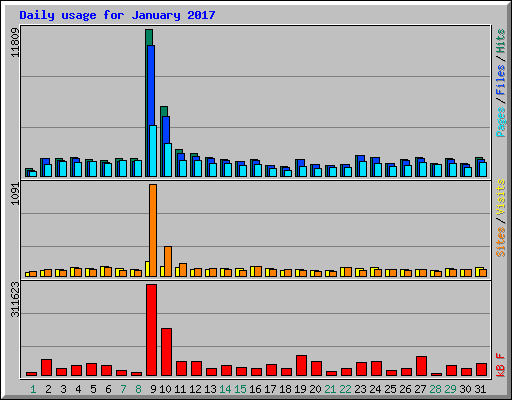This screenshot has height=400, width=512.
Task: Click the green 'Hits' legend label
Action: coord(501,41)
